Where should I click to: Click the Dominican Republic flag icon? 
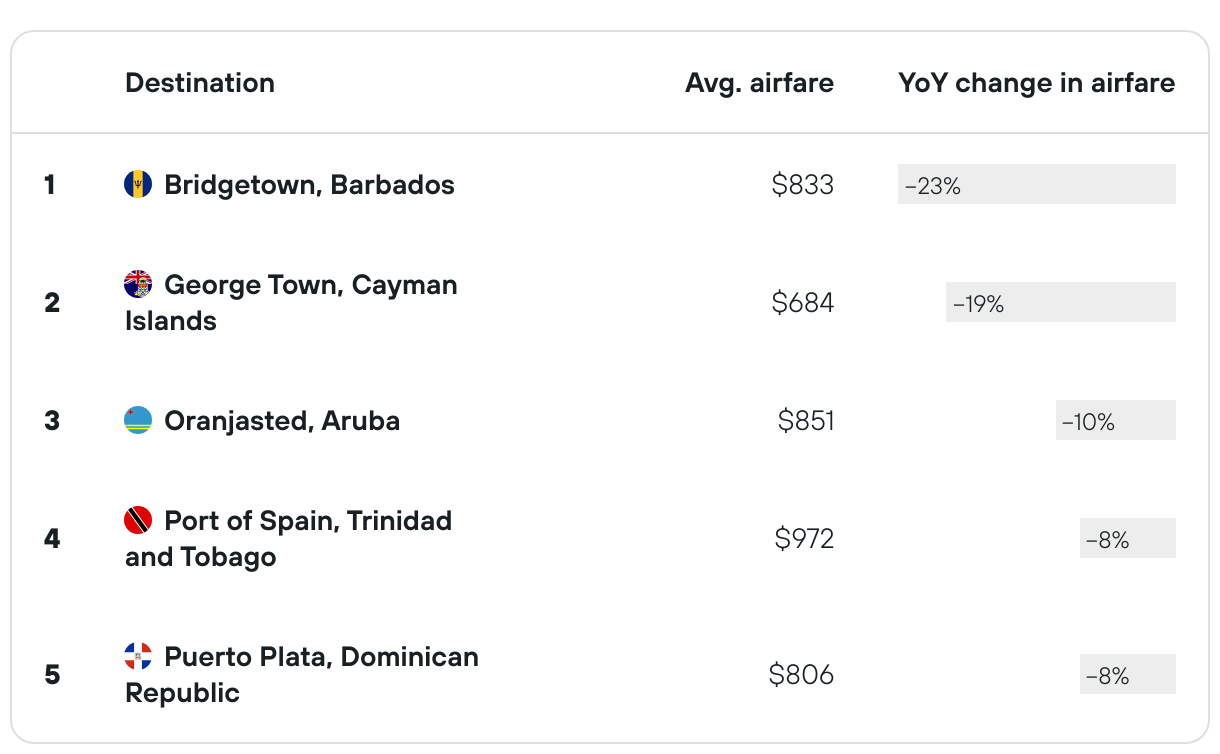click(x=138, y=656)
